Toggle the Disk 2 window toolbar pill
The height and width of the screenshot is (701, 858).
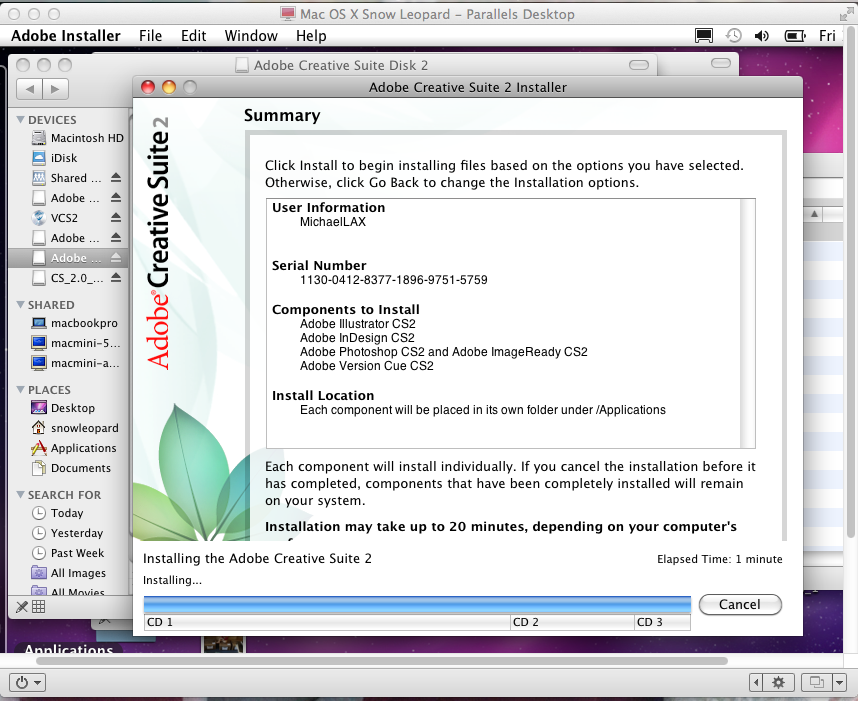coord(639,65)
